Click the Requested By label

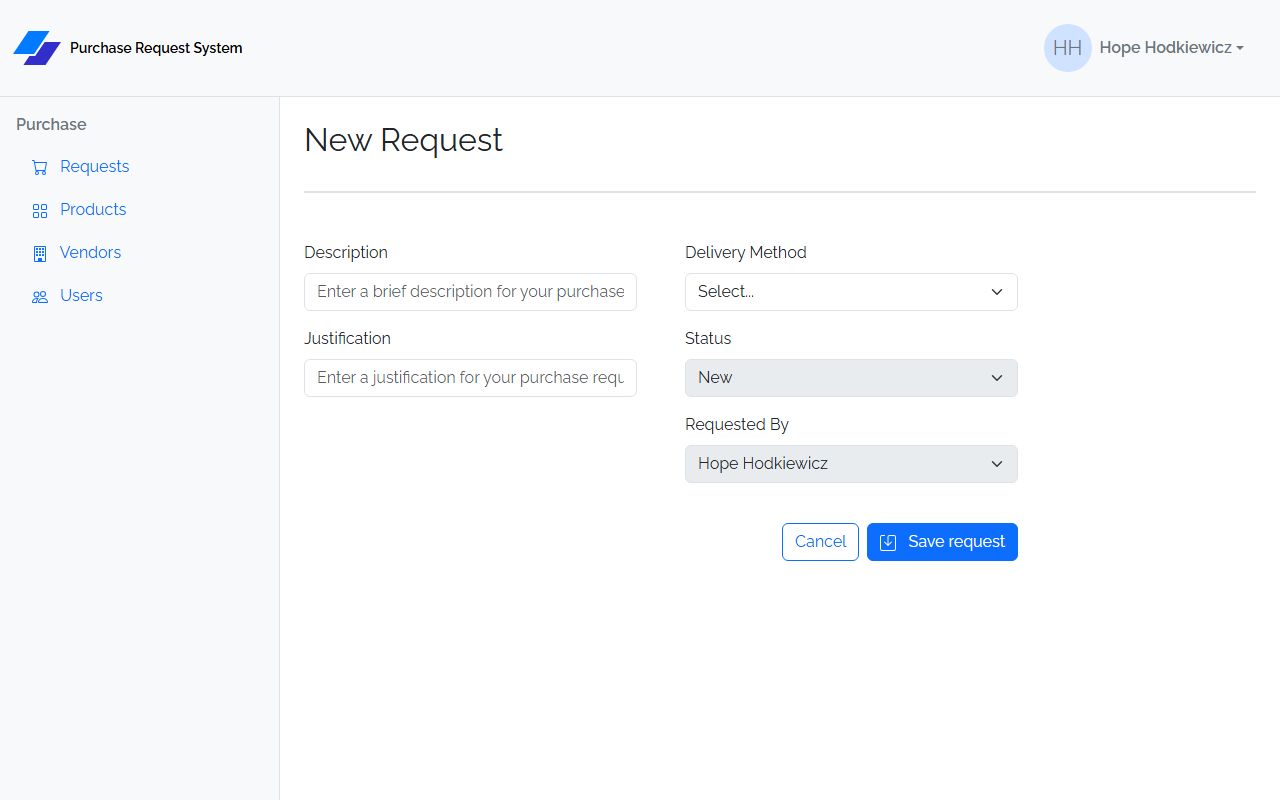click(x=737, y=425)
